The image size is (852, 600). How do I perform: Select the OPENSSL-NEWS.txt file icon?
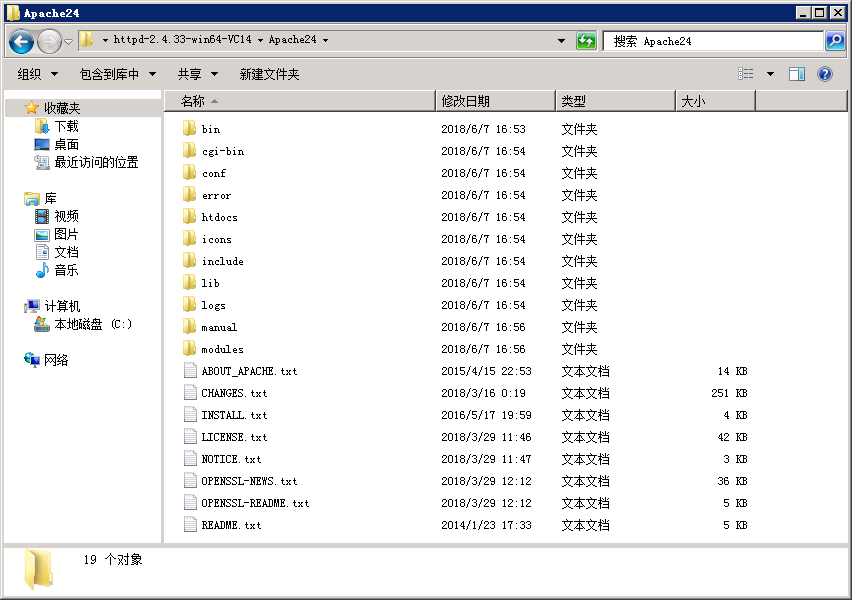point(190,480)
